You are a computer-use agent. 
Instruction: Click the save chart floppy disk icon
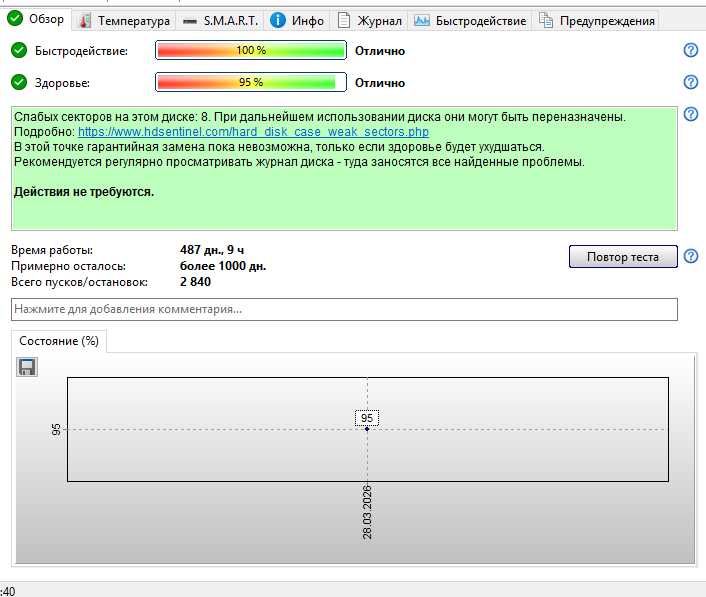27,367
